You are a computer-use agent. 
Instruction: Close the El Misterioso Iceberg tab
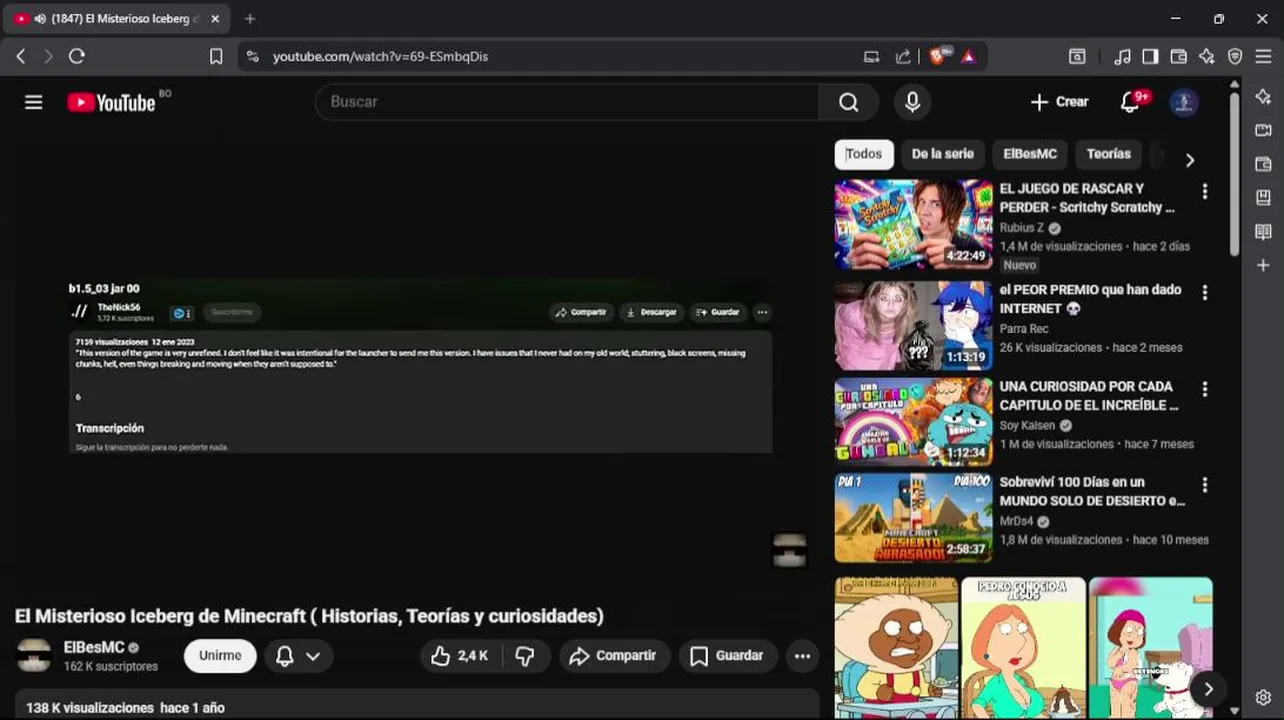(x=215, y=19)
